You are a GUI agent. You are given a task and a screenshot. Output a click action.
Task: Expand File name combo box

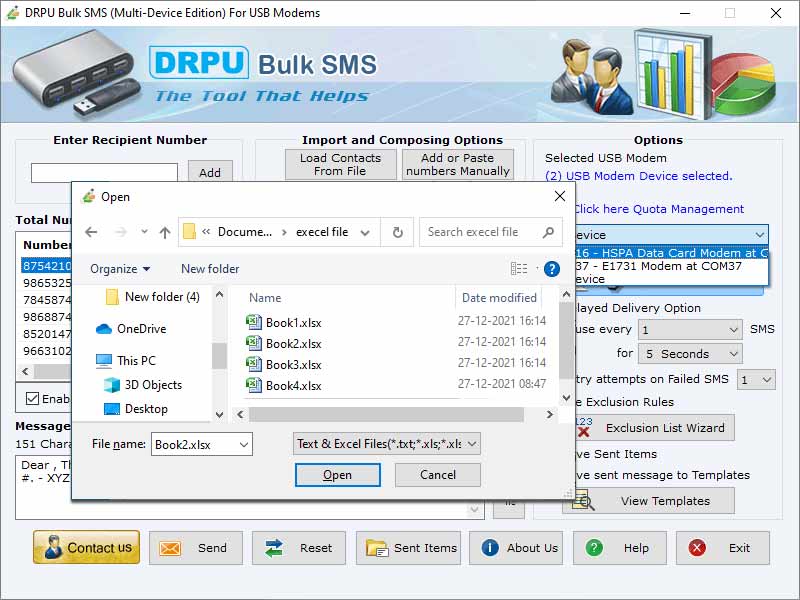pos(244,444)
